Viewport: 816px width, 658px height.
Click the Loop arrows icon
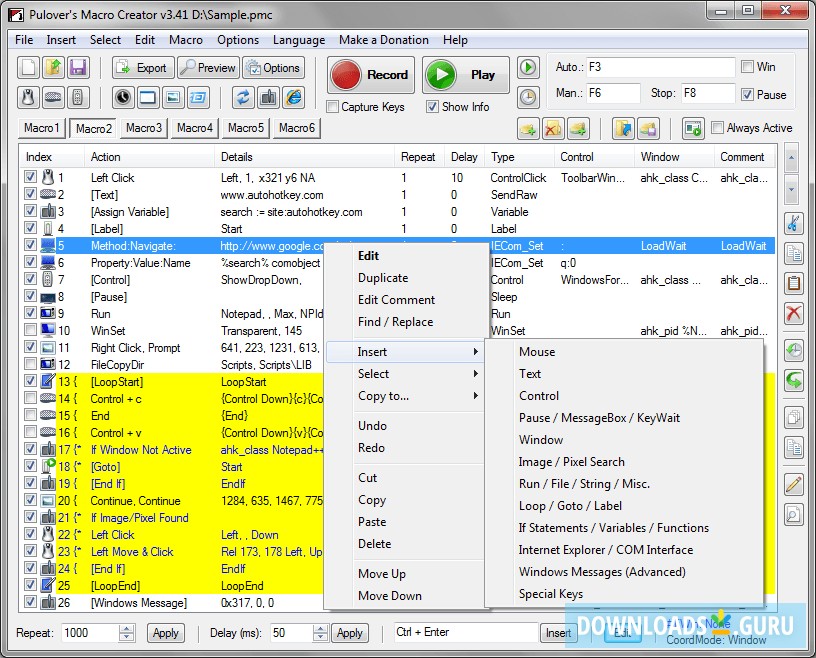click(x=243, y=97)
